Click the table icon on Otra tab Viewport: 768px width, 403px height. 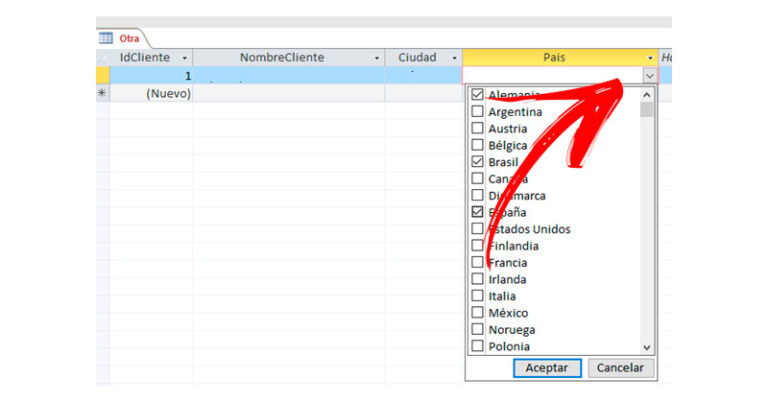pyautogui.click(x=105, y=38)
